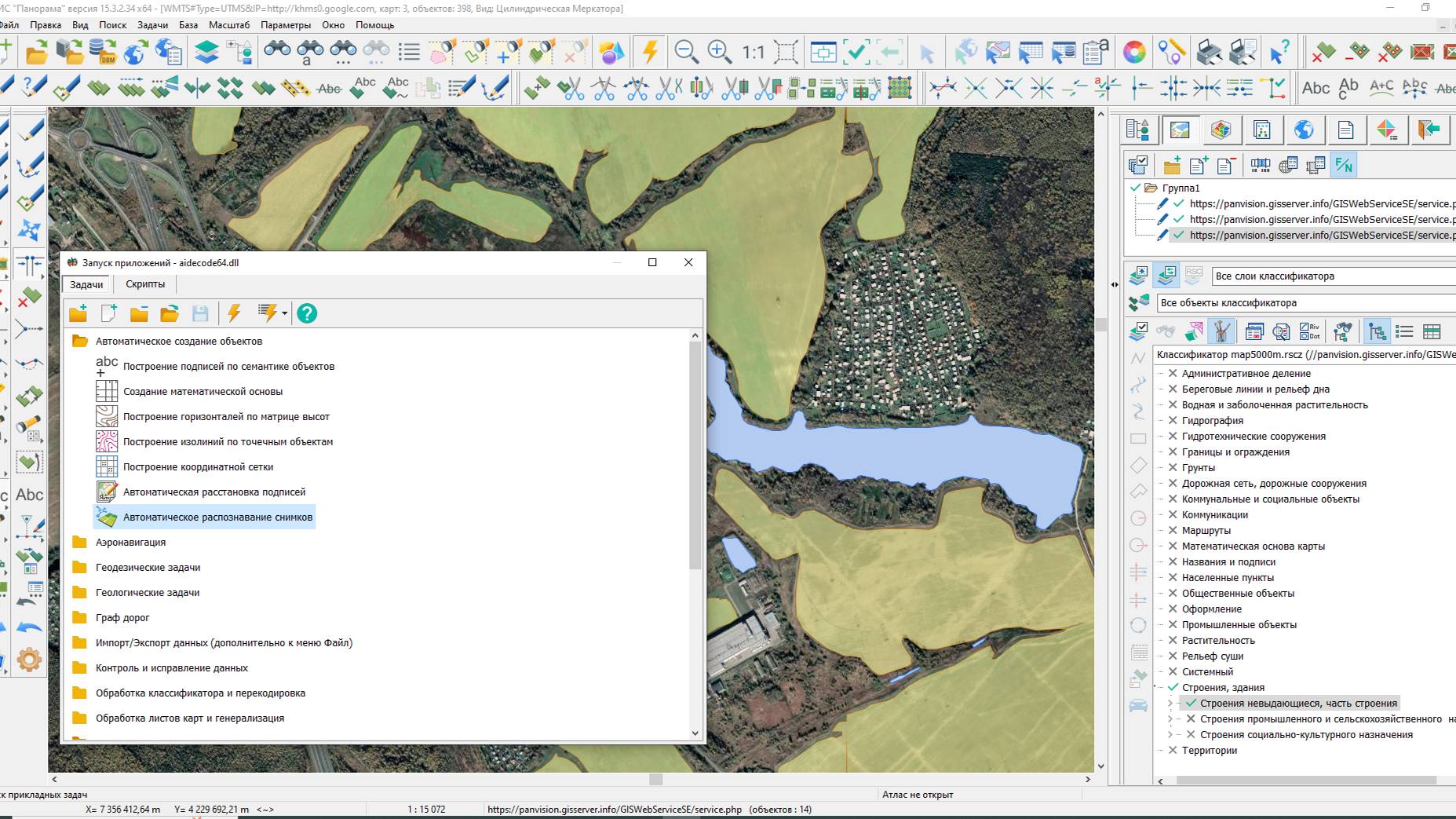The image size is (1456, 819).
Task: Select Автоматическое распознавание снимков task
Action: [217, 517]
